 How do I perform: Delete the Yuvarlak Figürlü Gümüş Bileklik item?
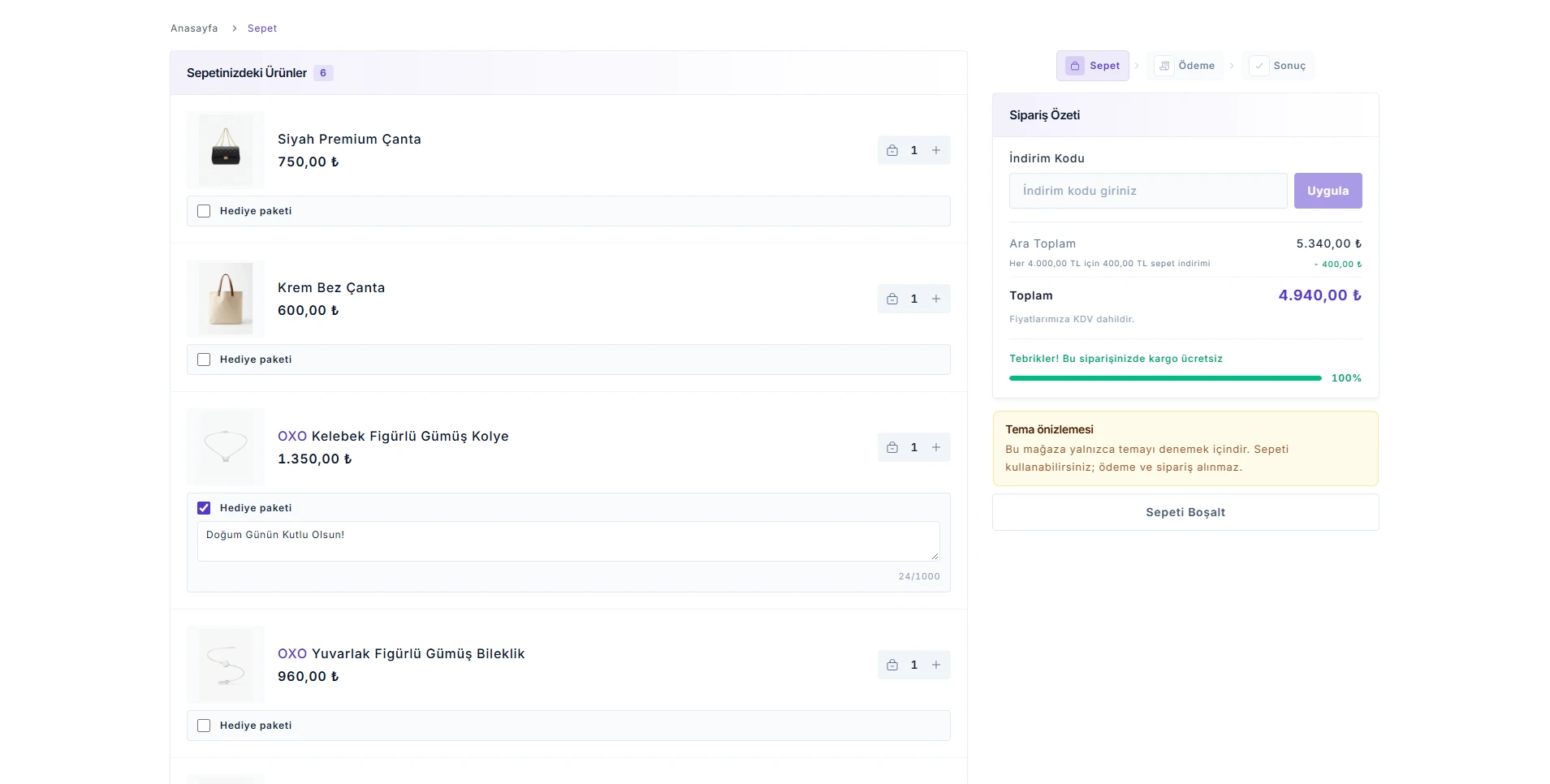click(892, 665)
